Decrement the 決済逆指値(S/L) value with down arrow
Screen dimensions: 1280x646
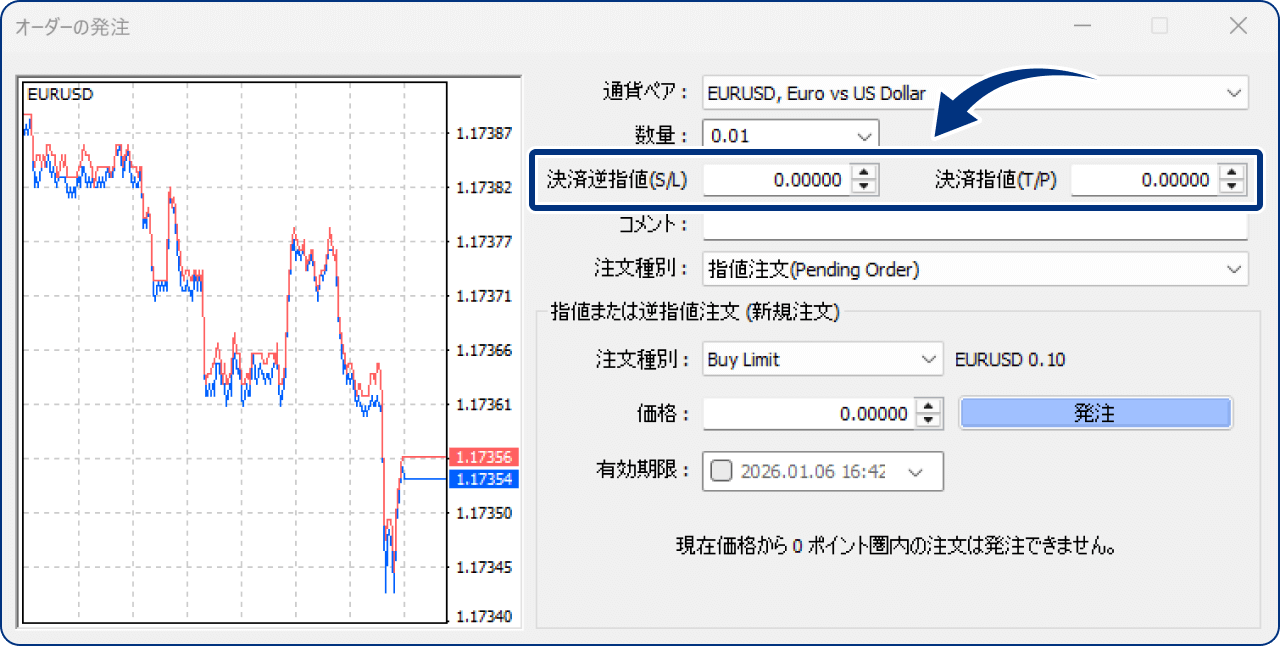[x=863, y=186]
